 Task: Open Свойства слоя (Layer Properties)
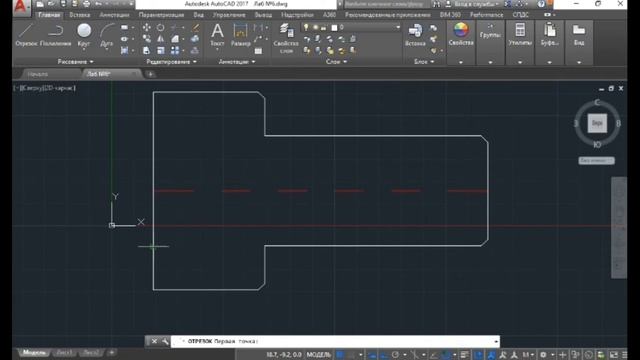click(x=286, y=38)
